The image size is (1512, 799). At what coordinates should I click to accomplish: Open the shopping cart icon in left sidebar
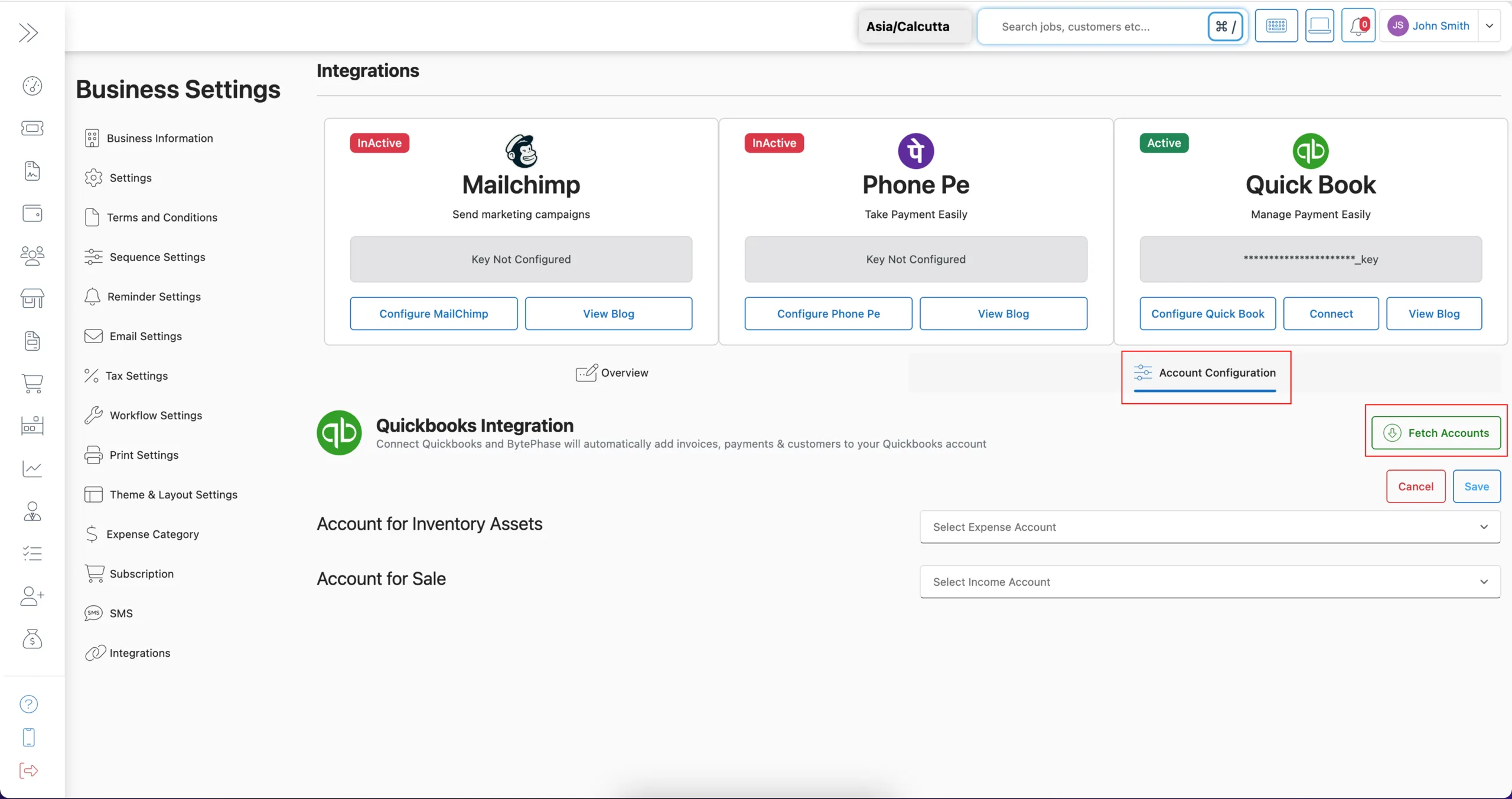coord(32,383)
